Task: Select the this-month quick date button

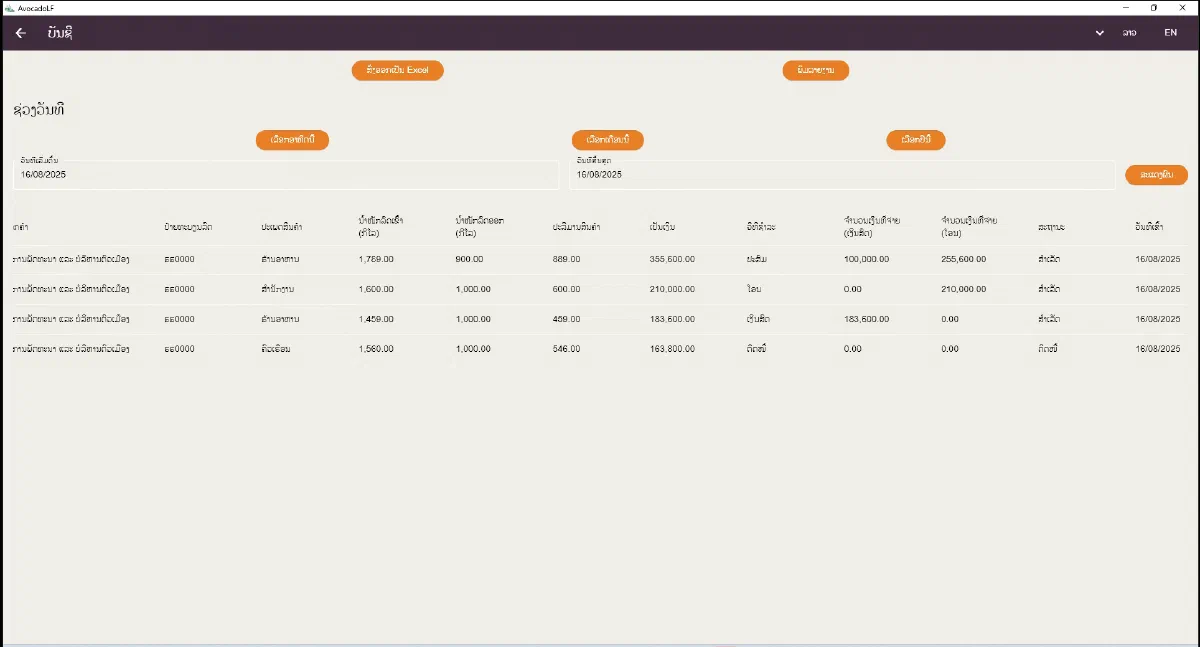Action: [x=608, y=140]
